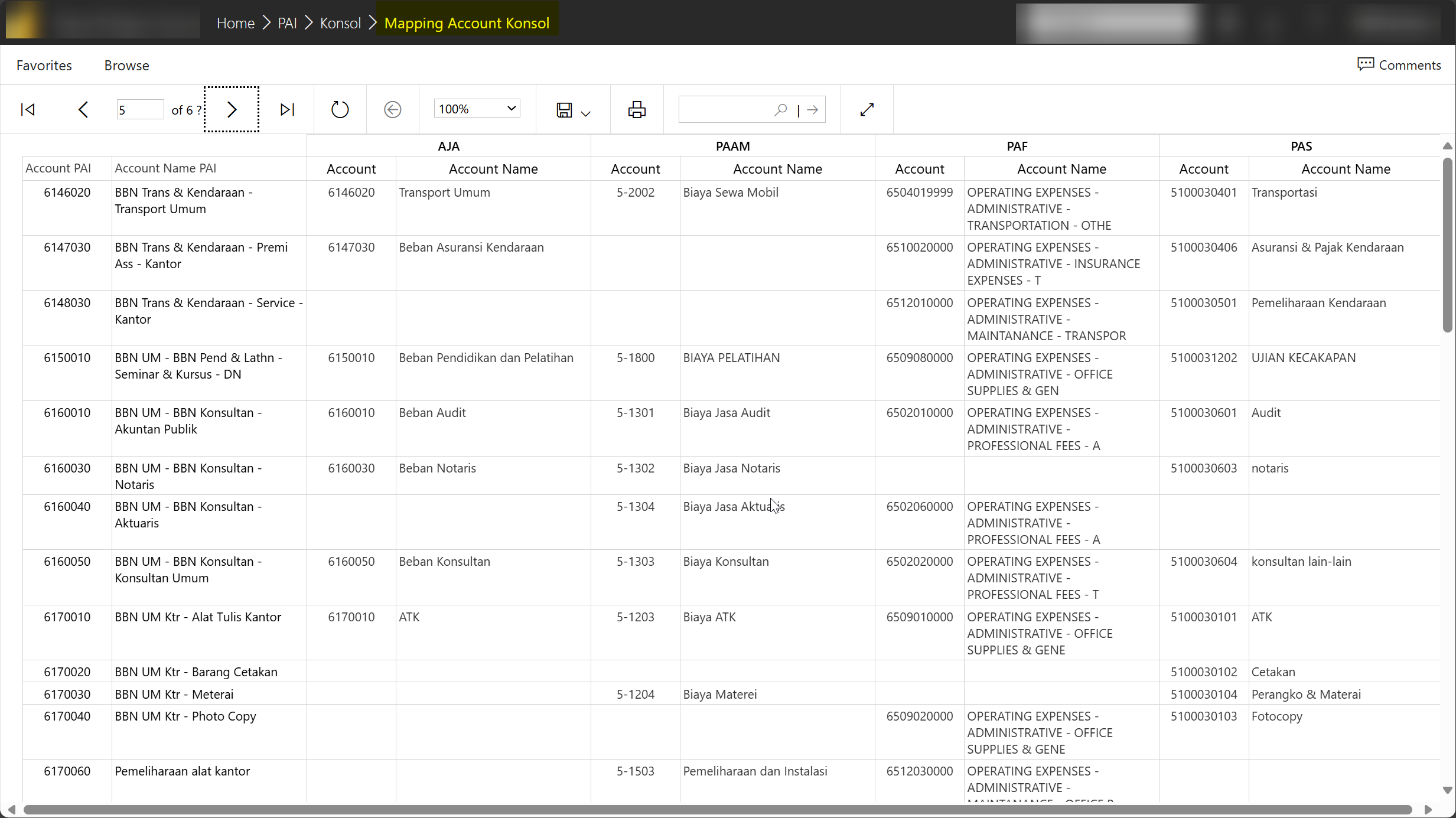The height and width of the screenshot is (818, 1456).
Task: Click the current page number field
Action: (139, 110)
